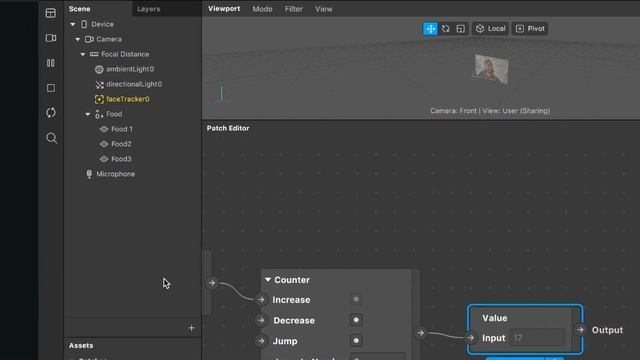Image resolution: width=640 pixels, height=360 pixels.
Task: Select faceTracker0 in the scene tree
Action: [128, 99]
